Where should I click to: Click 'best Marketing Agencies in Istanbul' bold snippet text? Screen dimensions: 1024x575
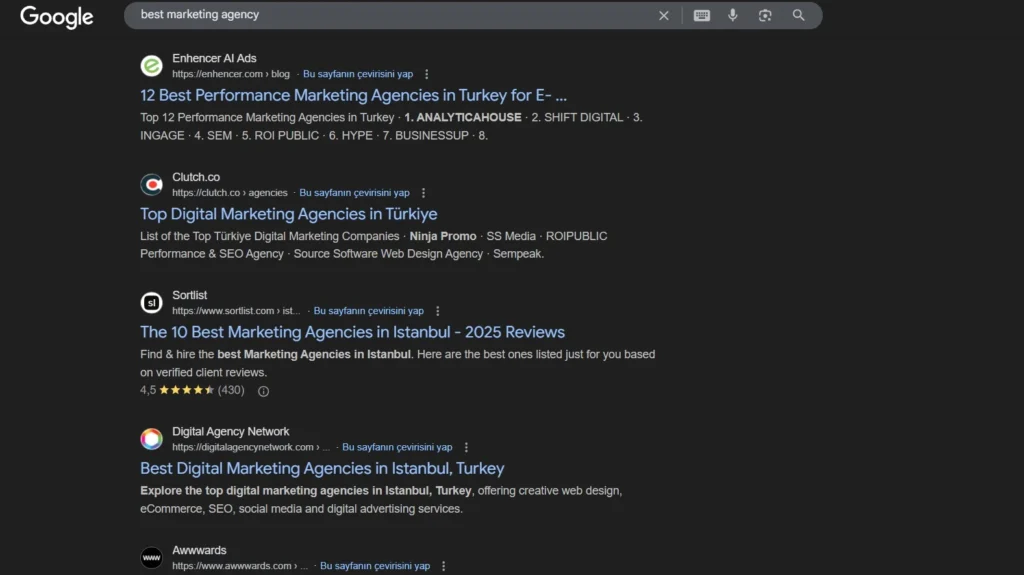pos(314,354)
